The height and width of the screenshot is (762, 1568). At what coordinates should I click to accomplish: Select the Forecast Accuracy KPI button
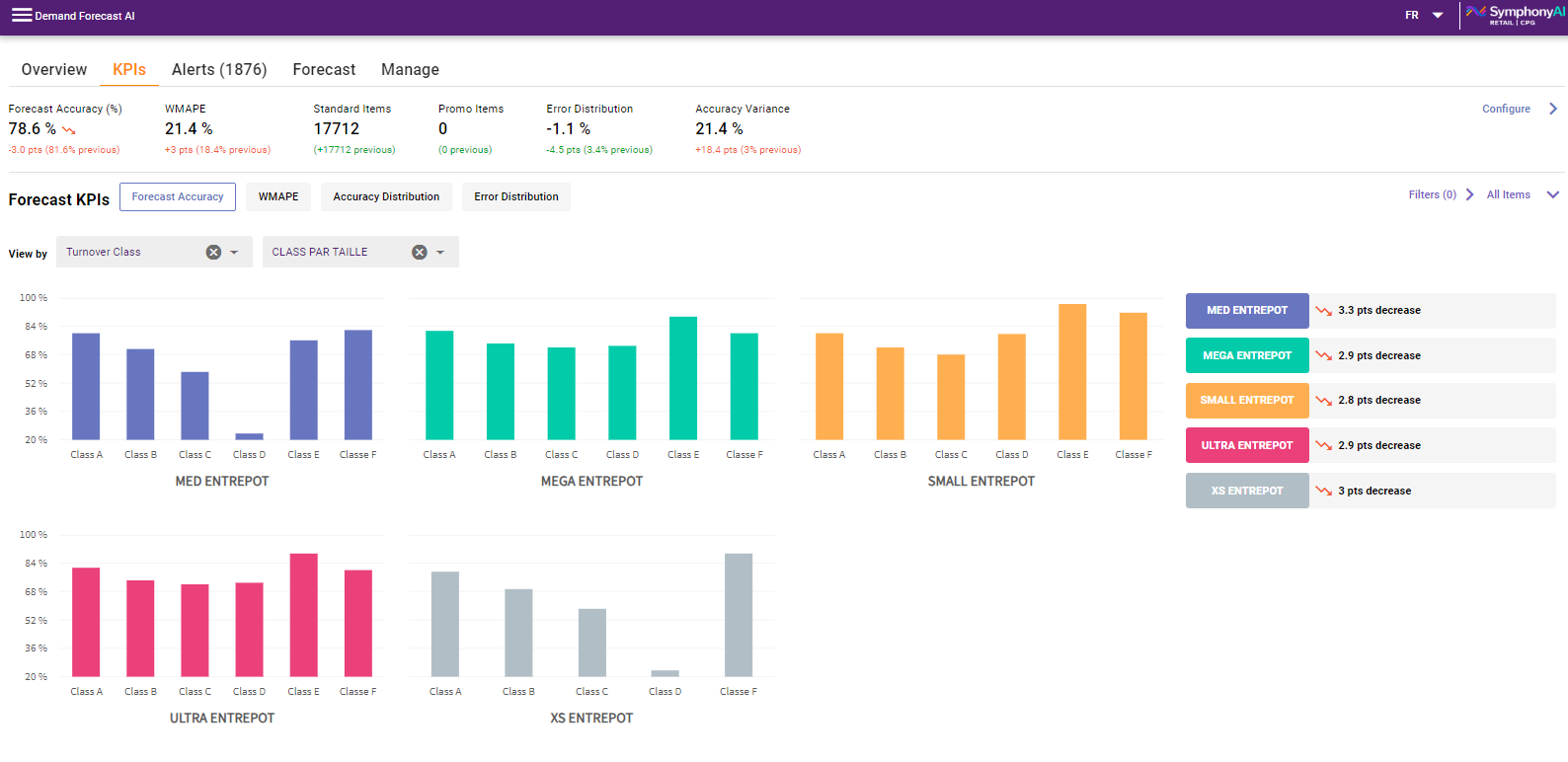point(178,196)
